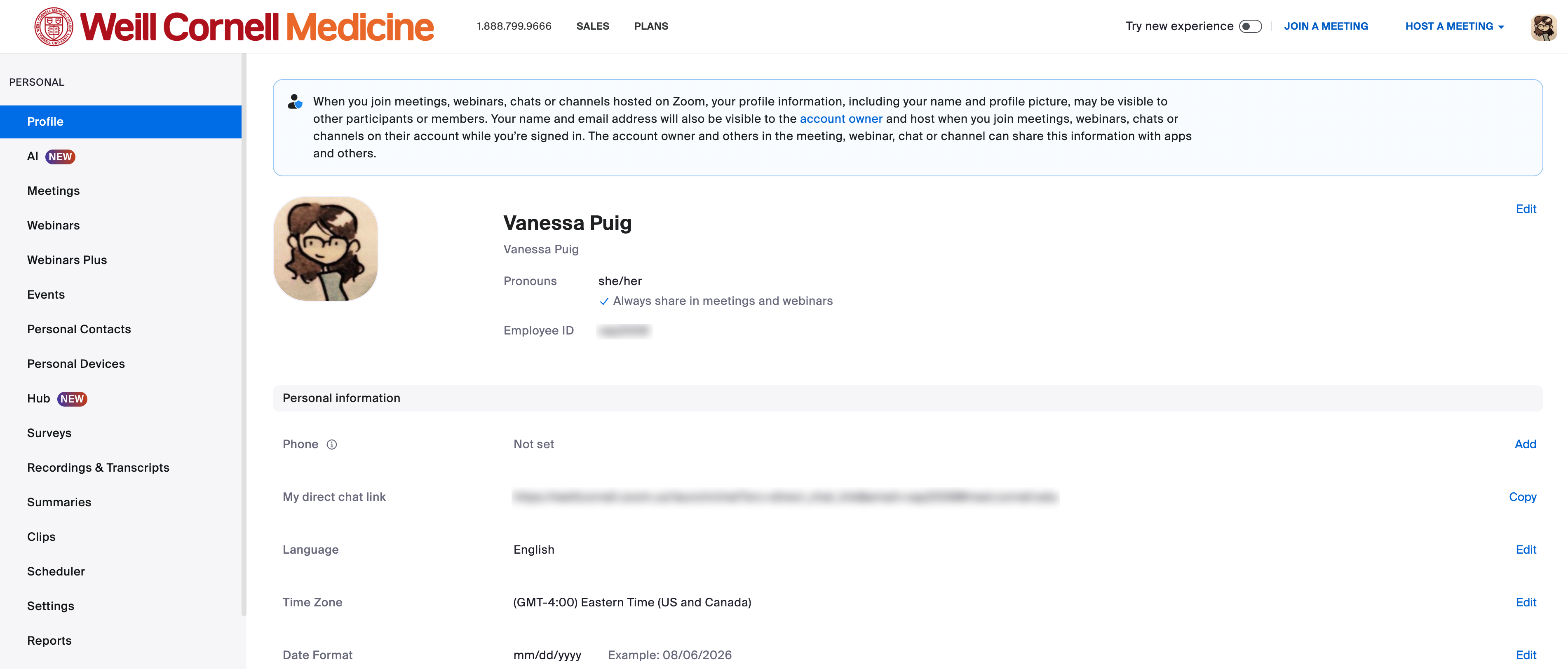Open Clips in the sidebar
Image resolution: width=1568 pixels, height=669 pixels.
pyautogui.click(x=41, y=537)
